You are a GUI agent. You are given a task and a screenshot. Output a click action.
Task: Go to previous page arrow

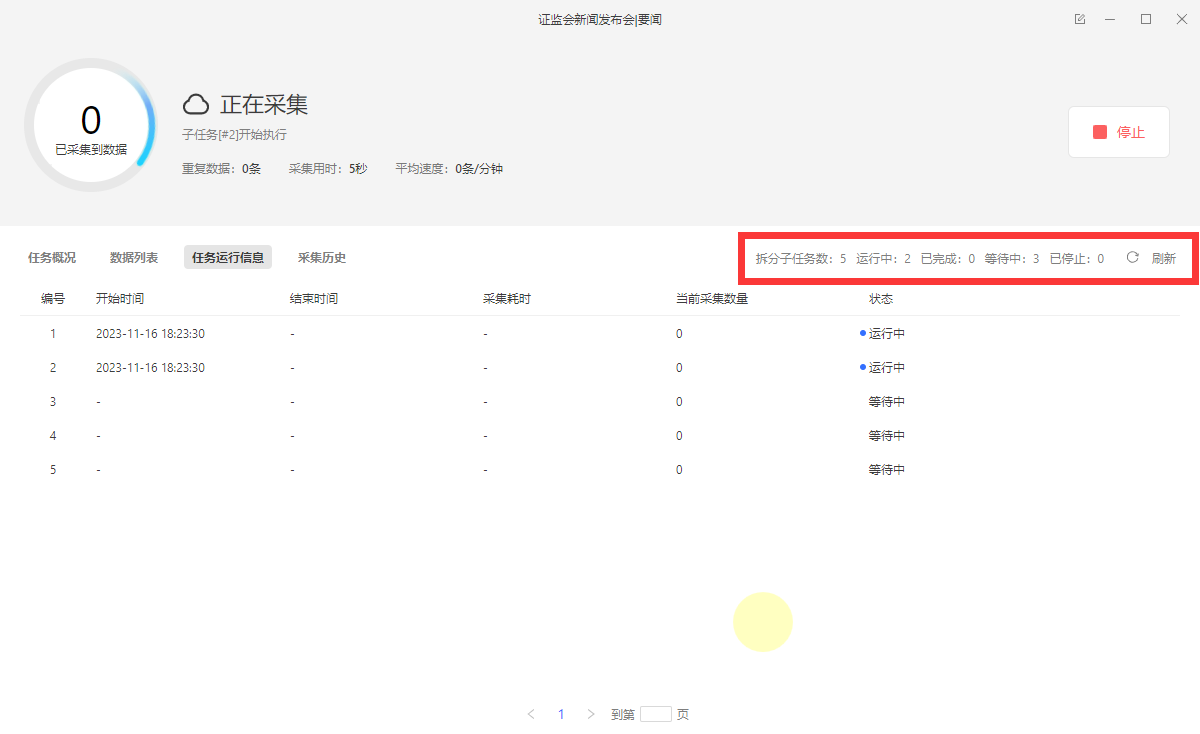pos(531,714)
